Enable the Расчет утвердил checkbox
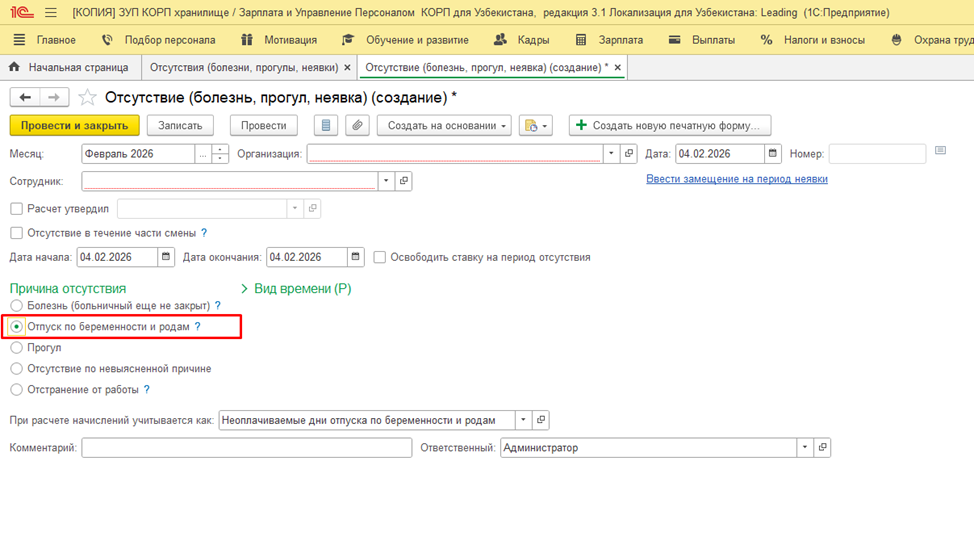This screenshot has width=974, height=549. click(x=16, y=209)
